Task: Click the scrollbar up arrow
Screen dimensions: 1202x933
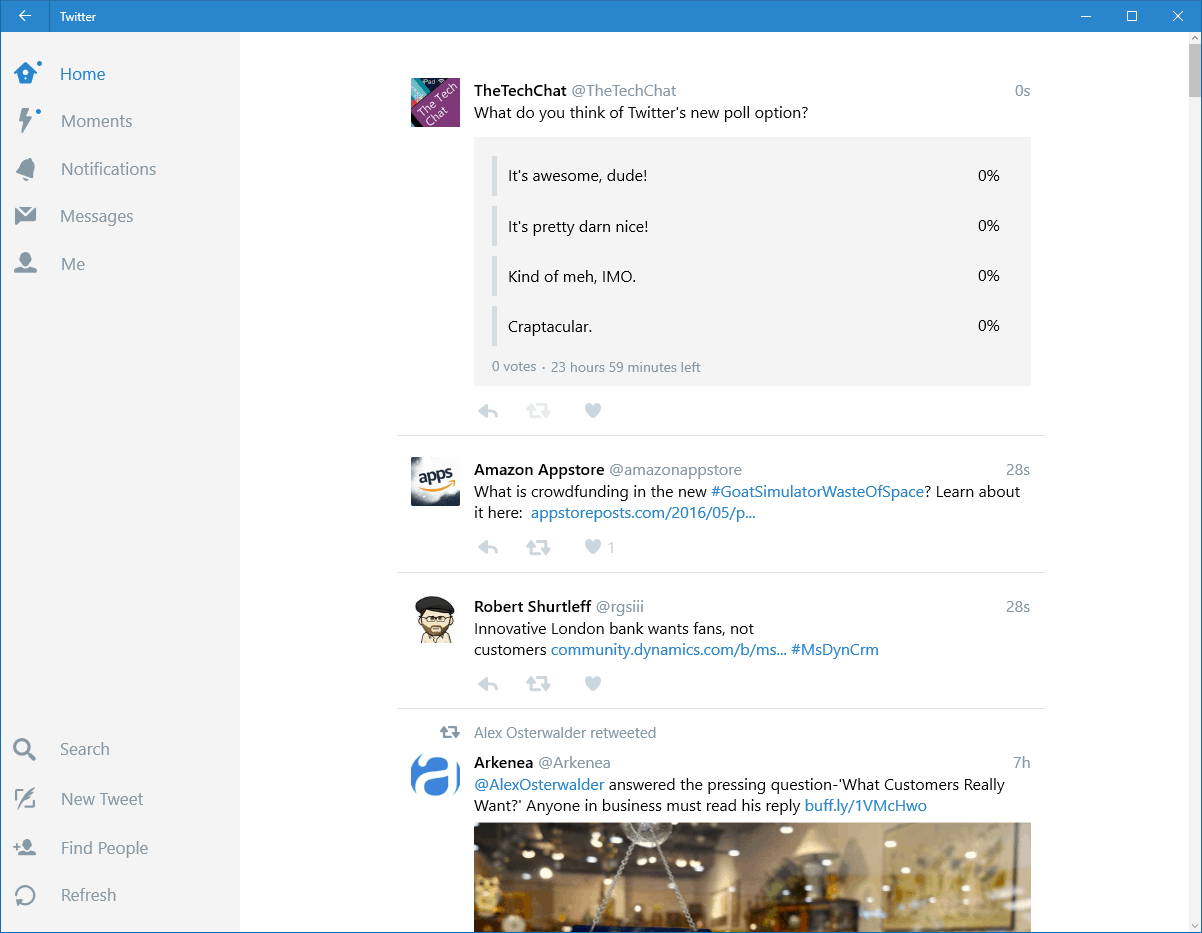Action: 1194,39
